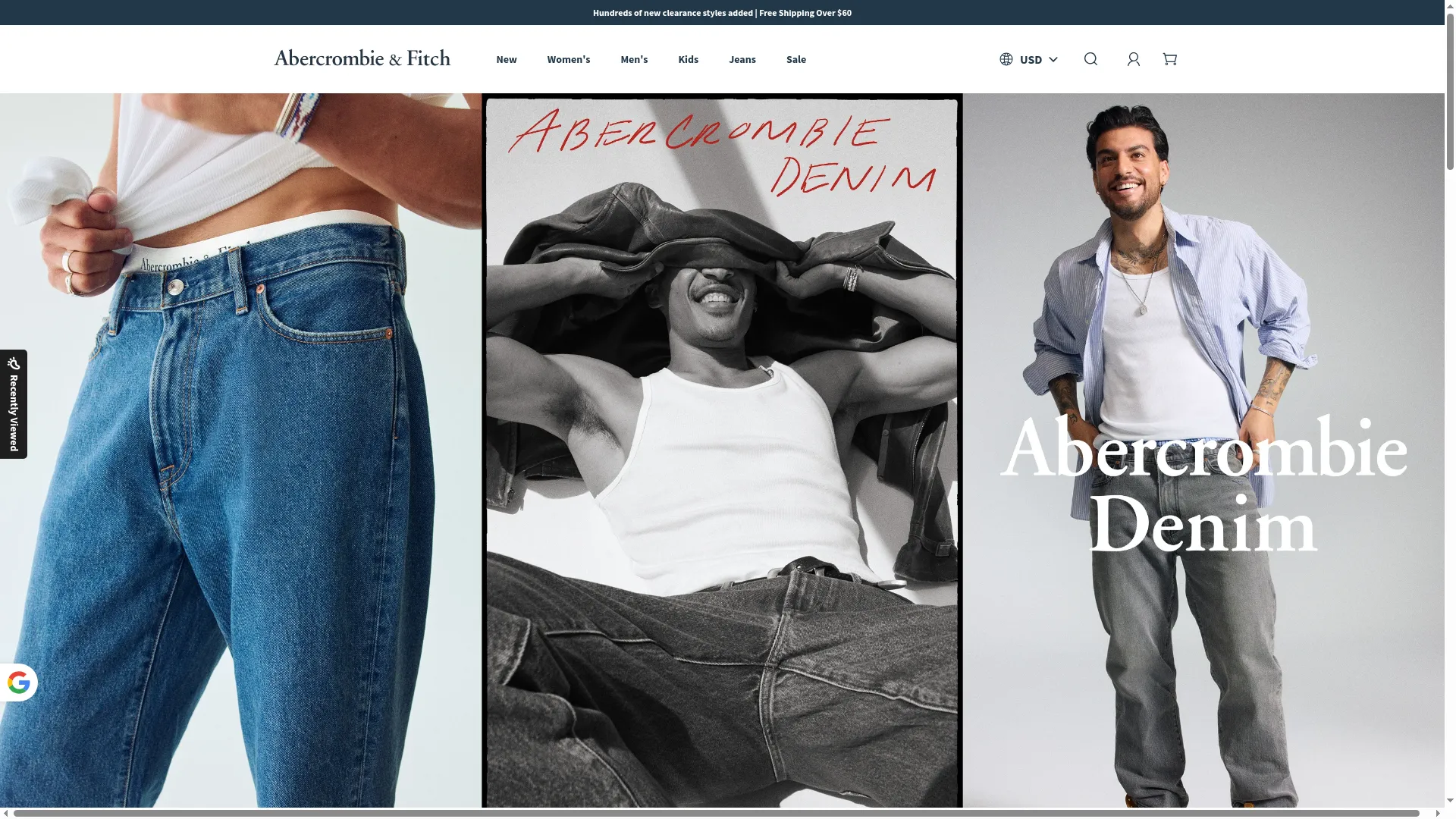1456x819 pixels.
Task: Open the account profile icon
Action: tap(1134, 59)
